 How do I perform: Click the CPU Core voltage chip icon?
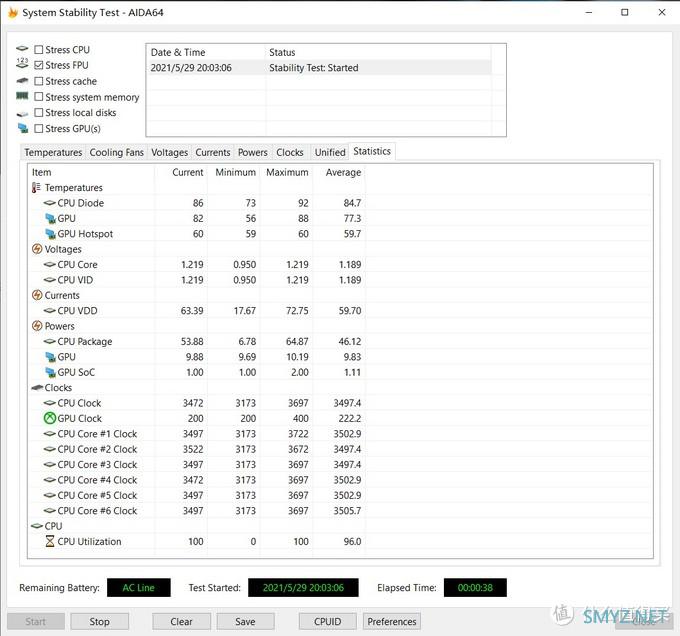(x=50, y=264)
